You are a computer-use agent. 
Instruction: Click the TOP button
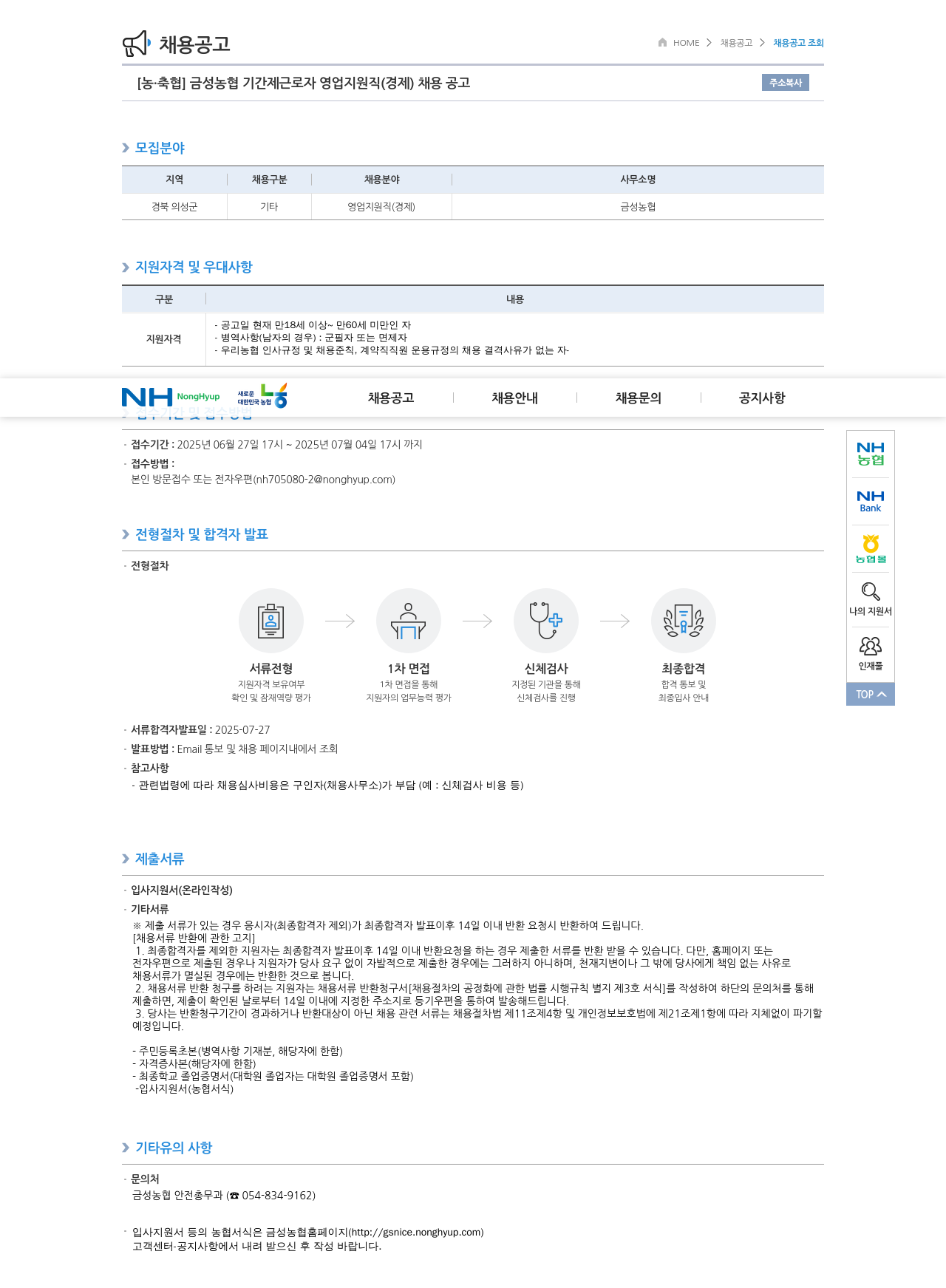click(871, 695)
